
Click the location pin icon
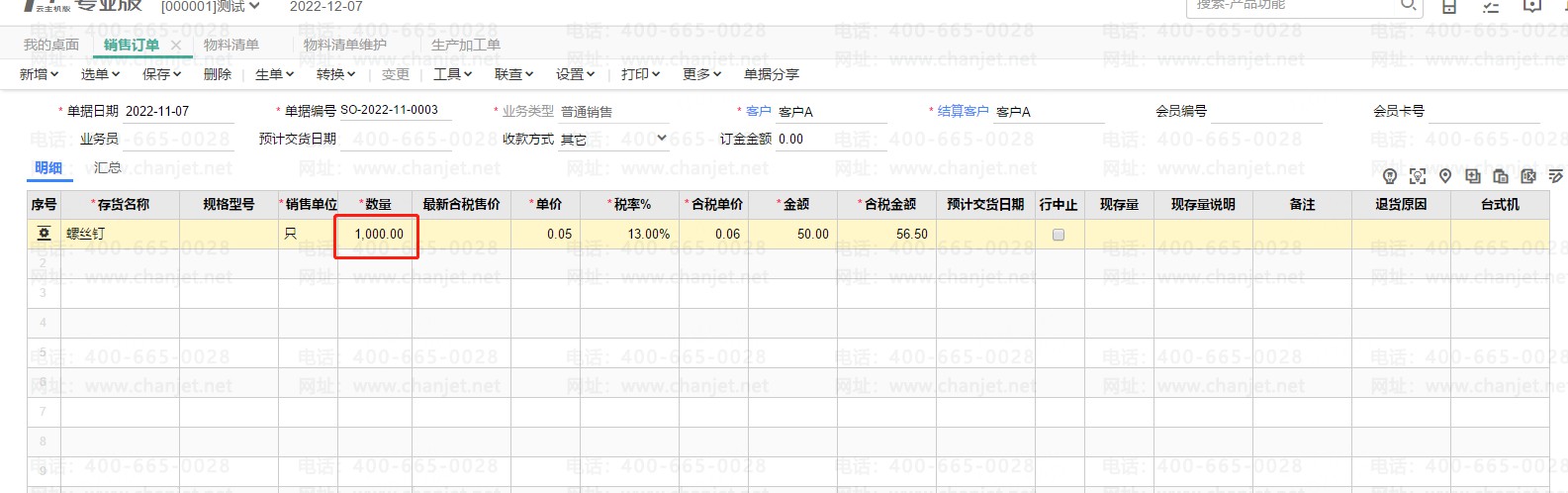[x=1445, y=176]
